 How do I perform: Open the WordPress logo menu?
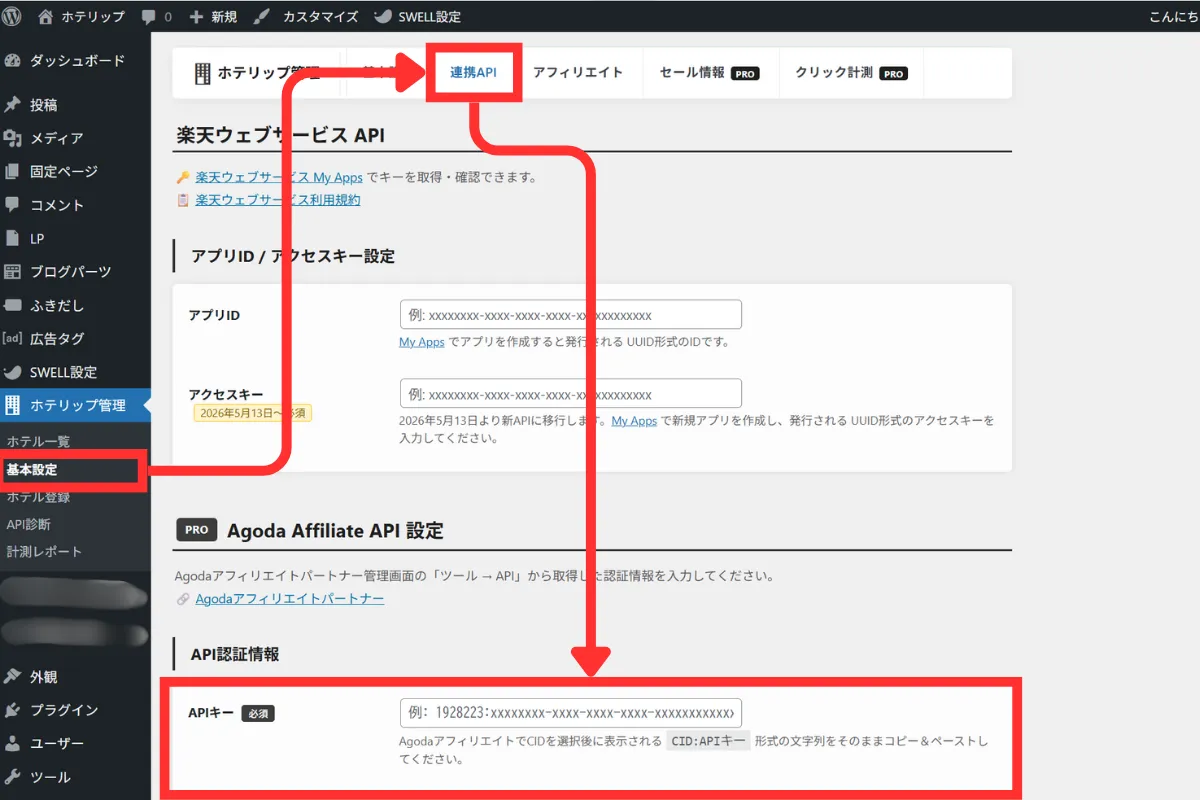[13, 16]
